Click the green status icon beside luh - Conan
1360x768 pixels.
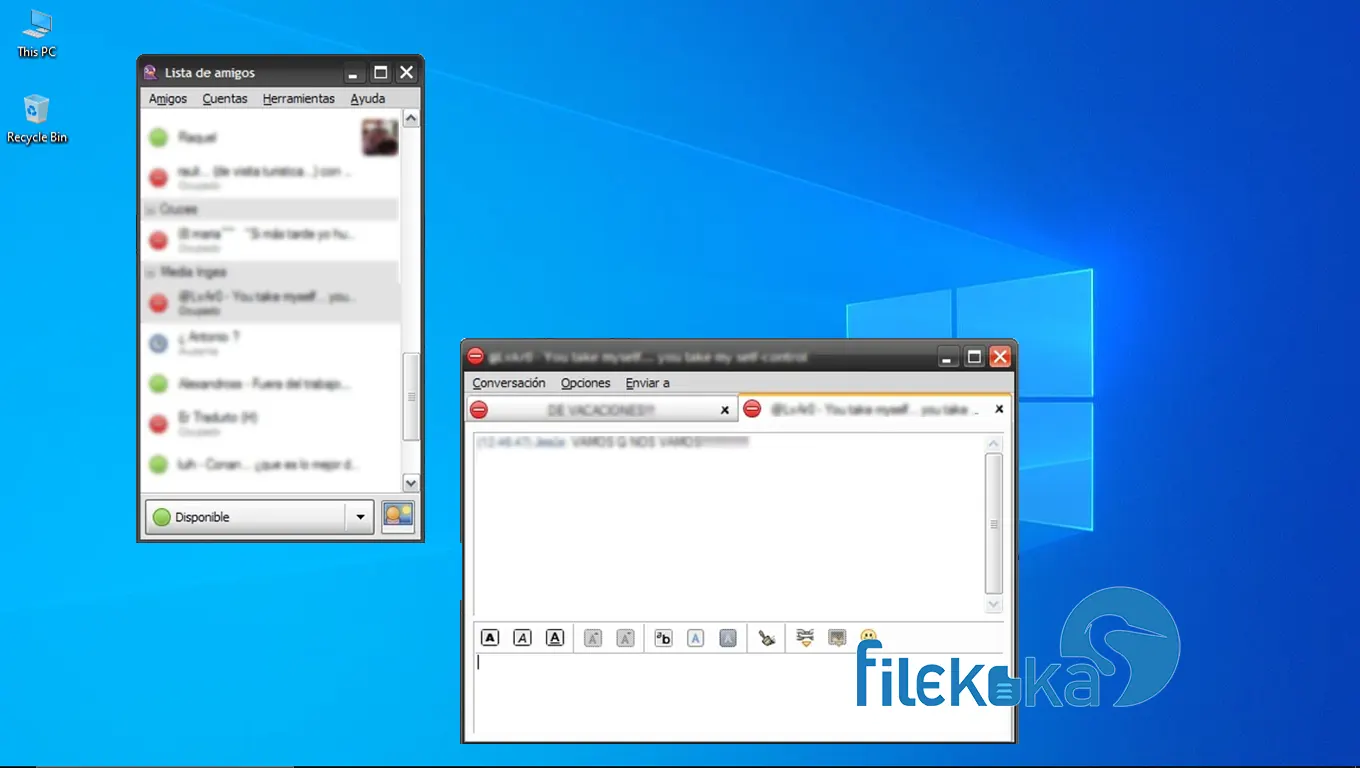pos(158,464)
